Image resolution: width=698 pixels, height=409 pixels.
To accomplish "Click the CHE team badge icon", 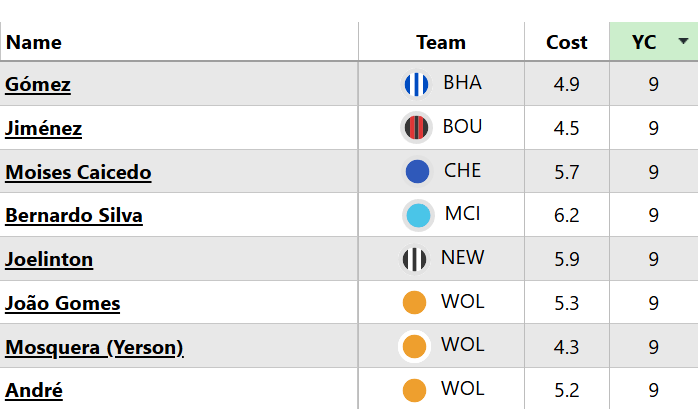I will click(417, 172).
